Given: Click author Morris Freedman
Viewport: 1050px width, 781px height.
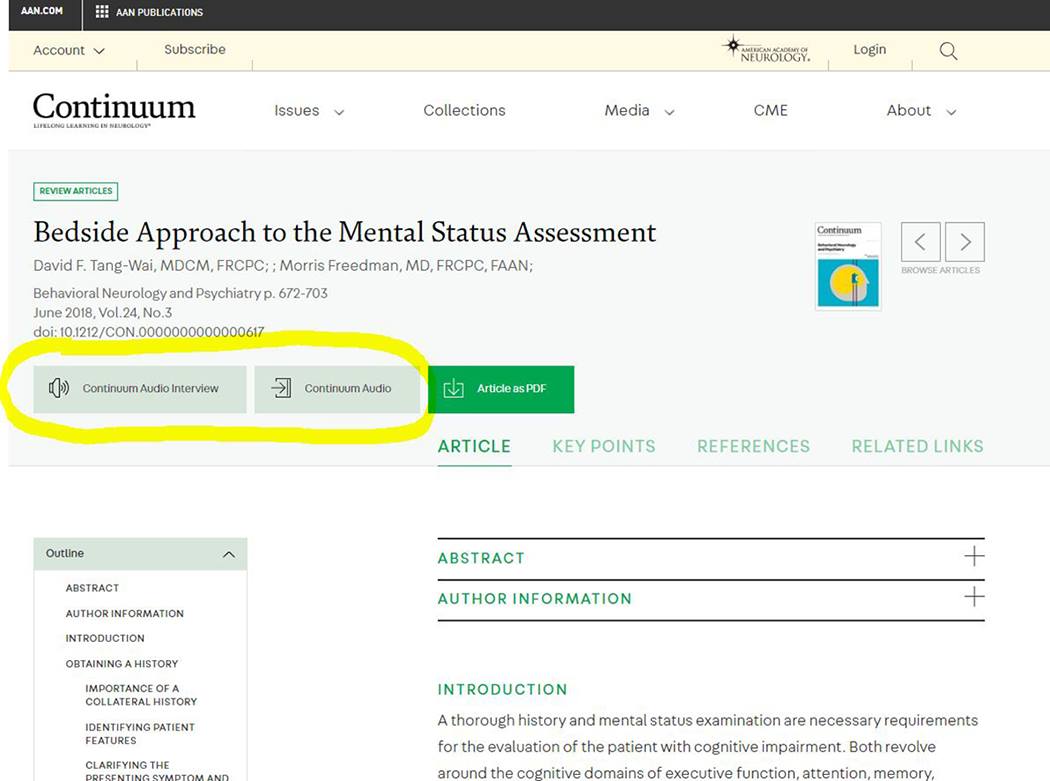Looking at the screenshot, I should (404, 265).
